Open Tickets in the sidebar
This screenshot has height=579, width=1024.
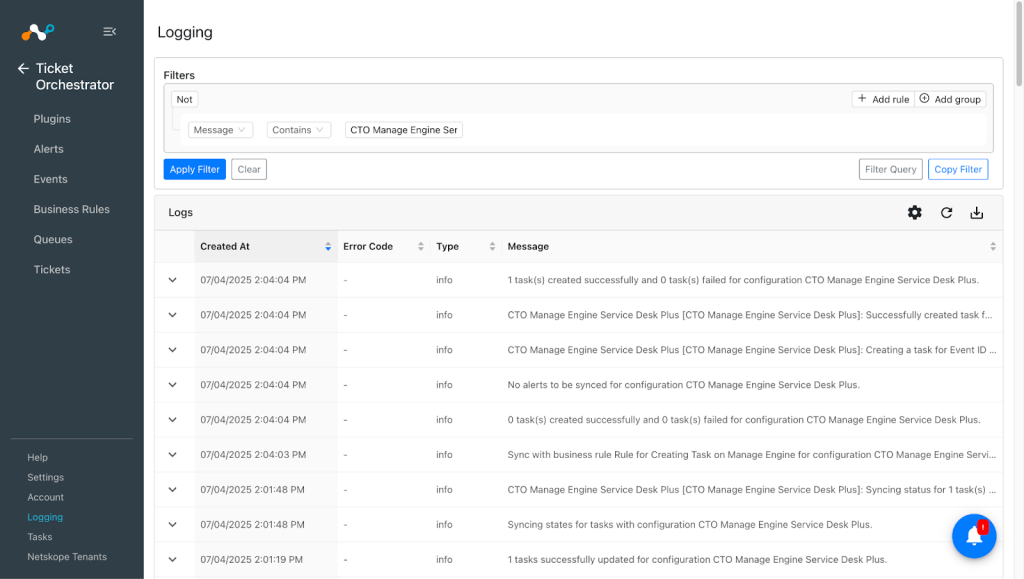point(52,270)
